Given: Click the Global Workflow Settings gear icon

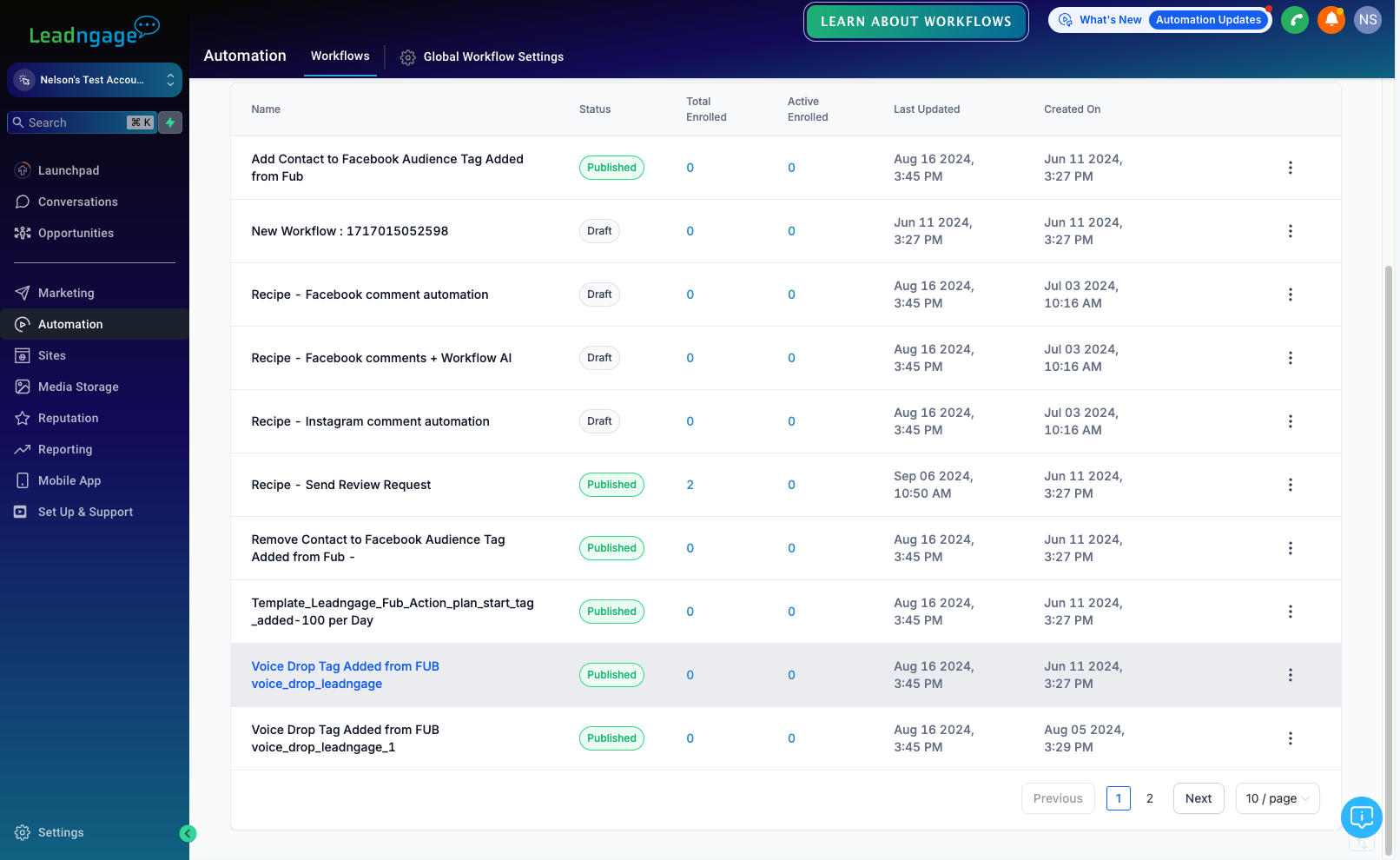Looking at the screenshot, I should pos(407,57).
